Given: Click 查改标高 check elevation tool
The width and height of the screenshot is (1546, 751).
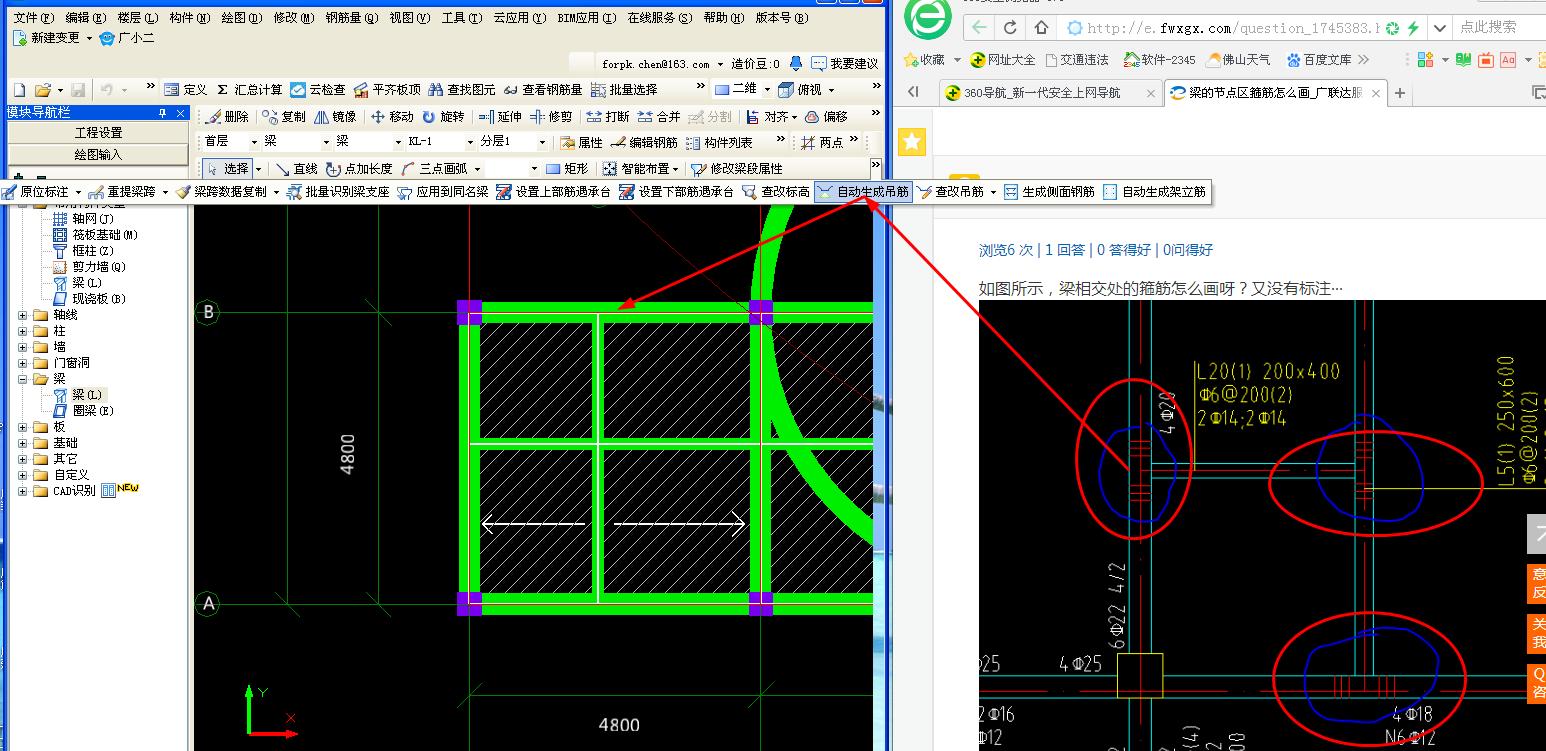Looking at the screenshot, I should coord(776,191).
